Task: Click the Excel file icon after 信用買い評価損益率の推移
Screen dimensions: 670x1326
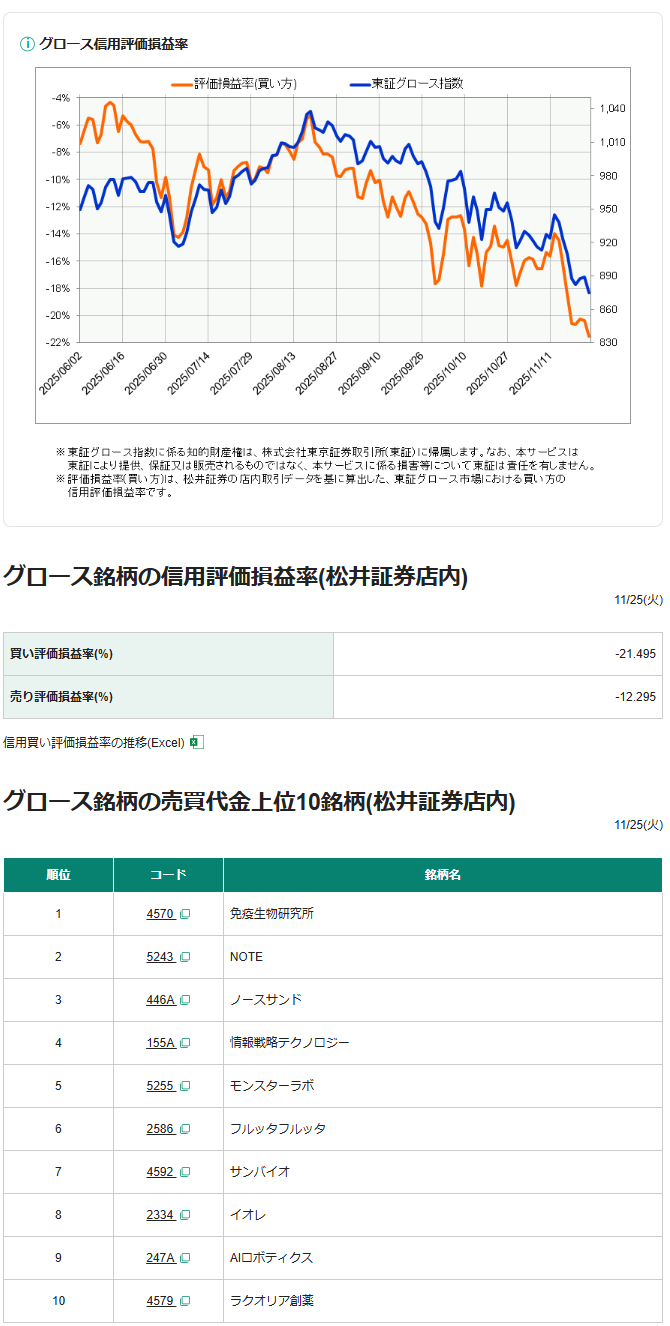Action: pos(197,742)
